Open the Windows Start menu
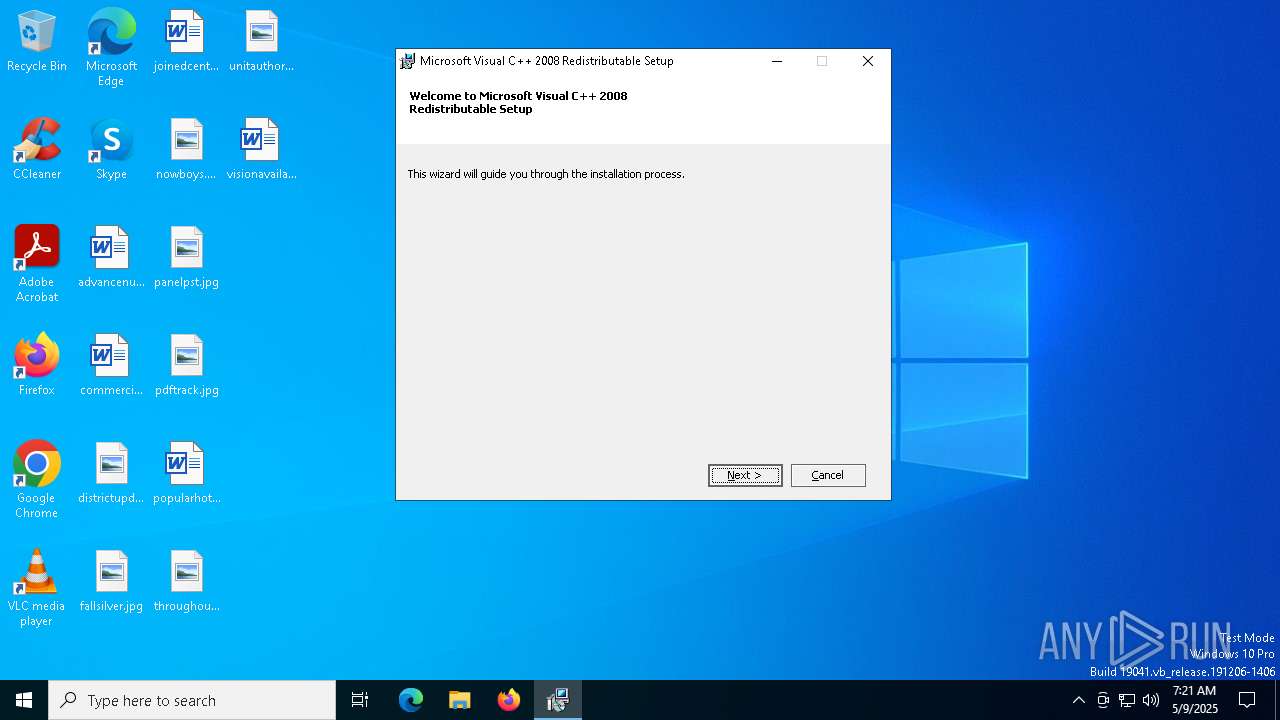Screen dimensions: 1280x720 24,700
